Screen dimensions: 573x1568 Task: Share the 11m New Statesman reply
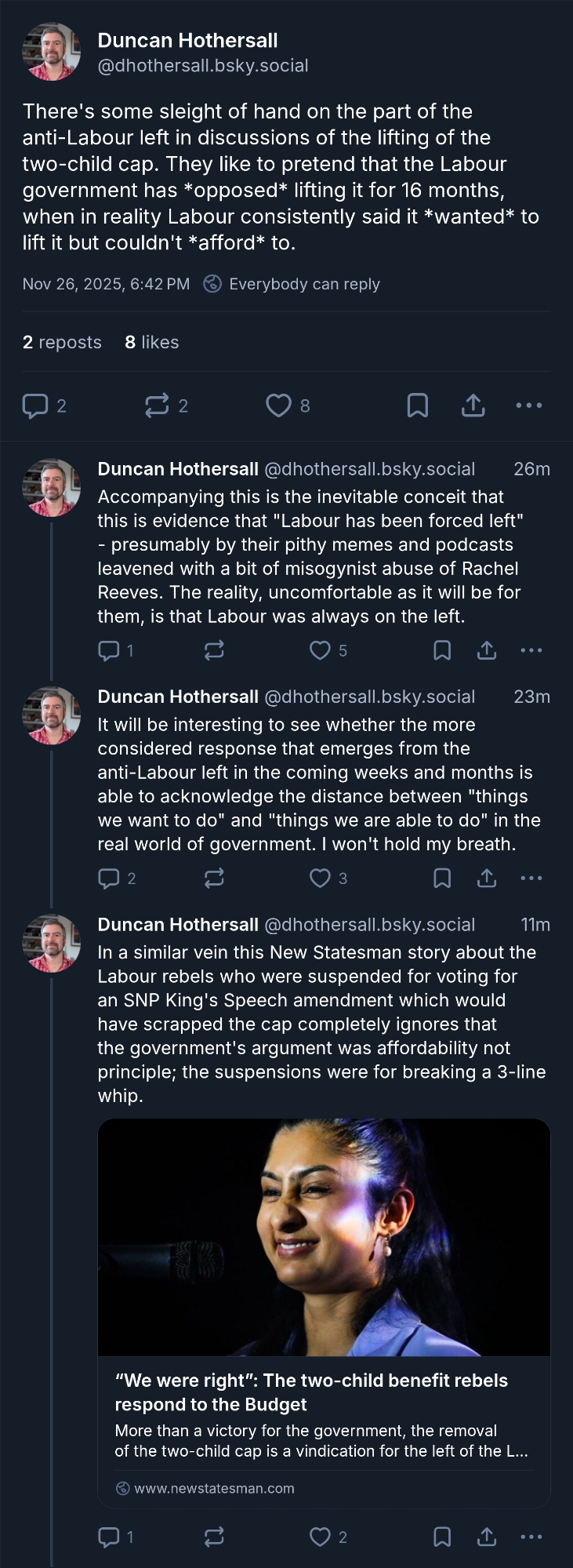point(487,1537)
